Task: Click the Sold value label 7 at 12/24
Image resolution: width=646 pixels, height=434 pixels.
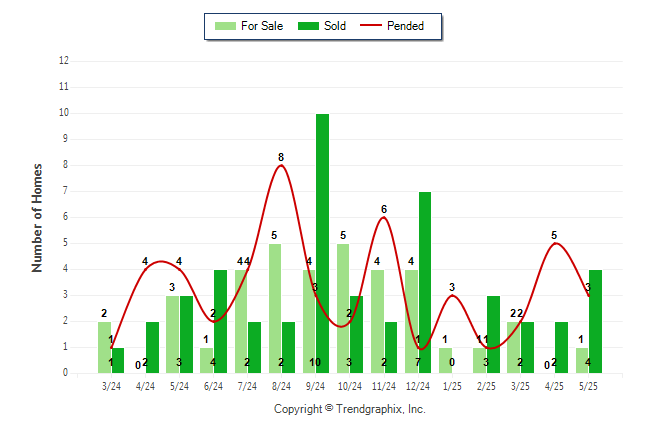Action: point(418,362)
